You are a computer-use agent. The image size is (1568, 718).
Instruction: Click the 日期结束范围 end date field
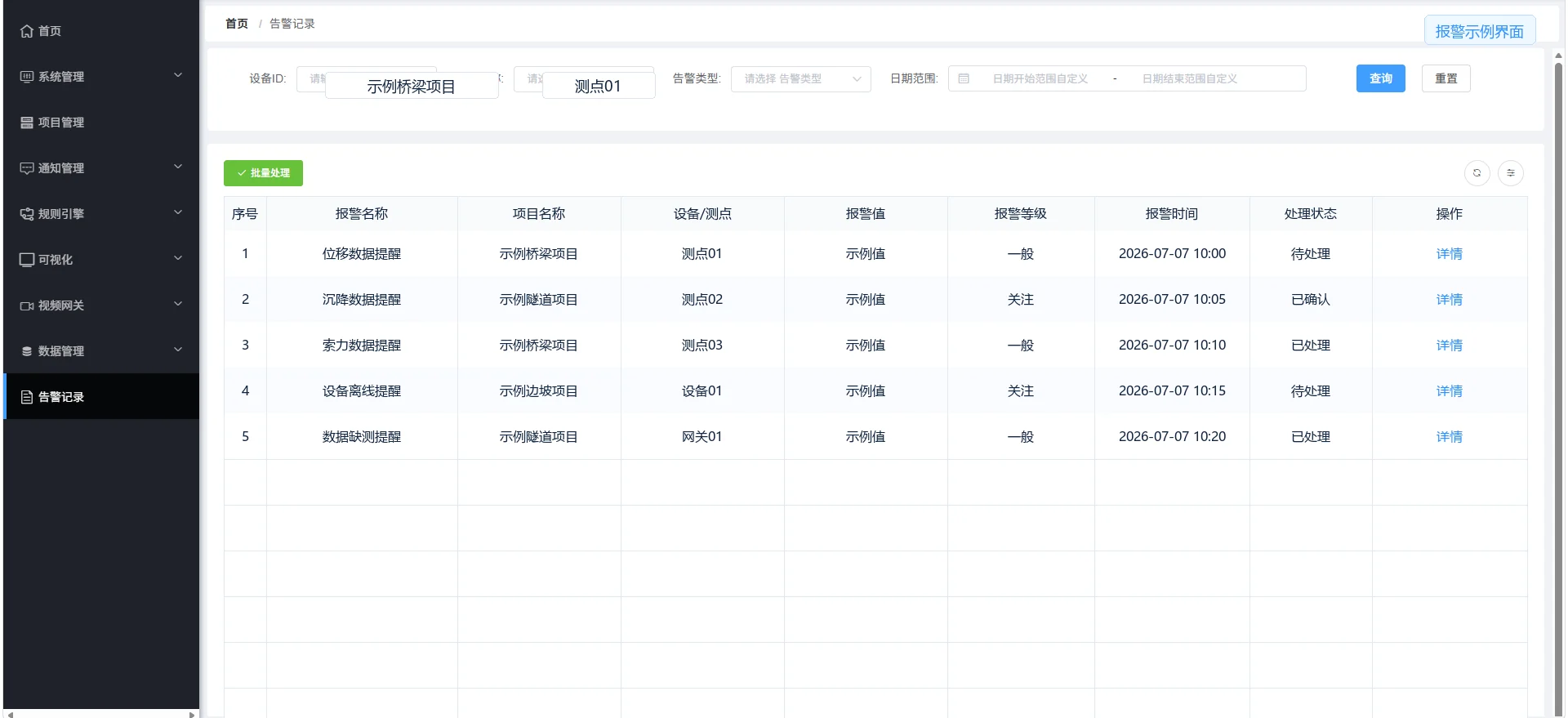[x=1189, y=78]
